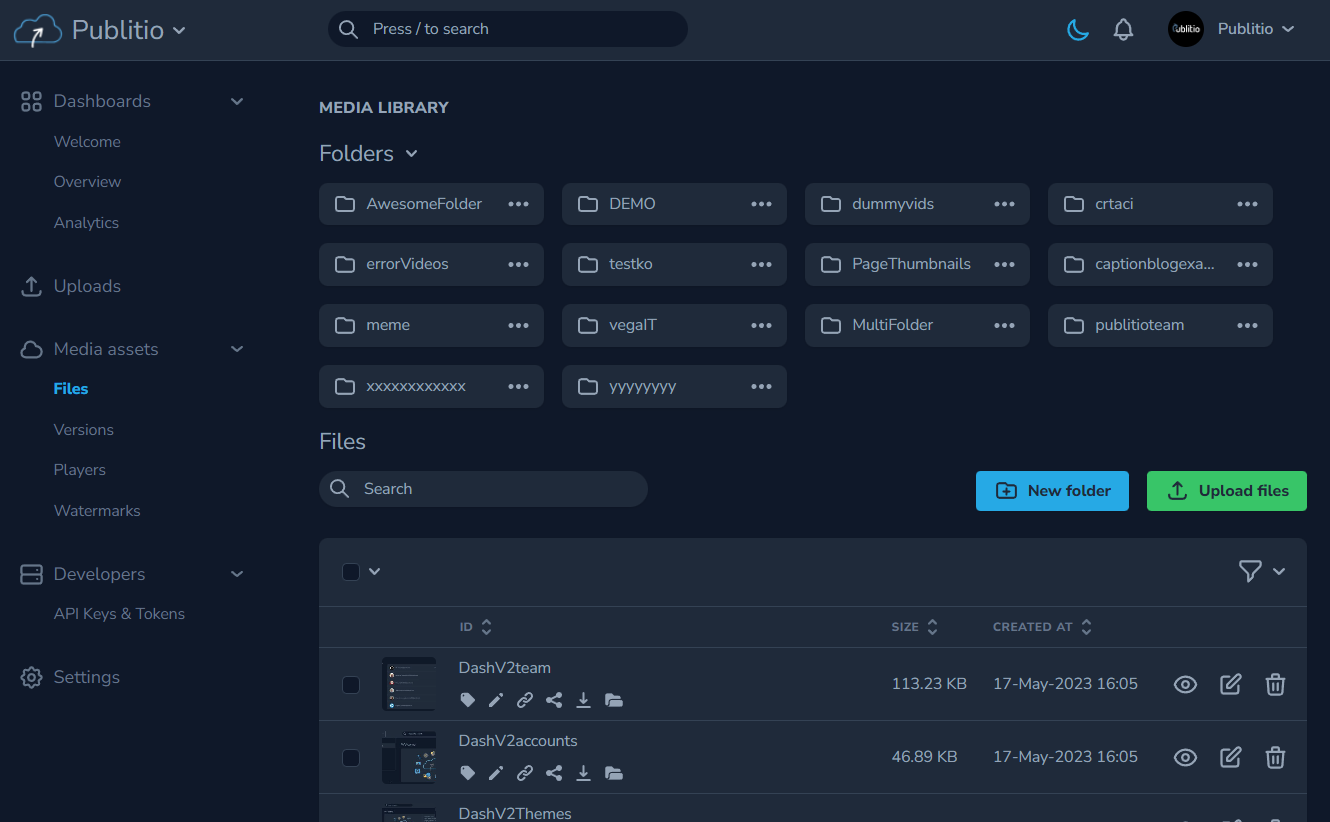Go to Welcome dashboard
The width and height of the screenshot is (1330, 822).
[x=87, y=142]
